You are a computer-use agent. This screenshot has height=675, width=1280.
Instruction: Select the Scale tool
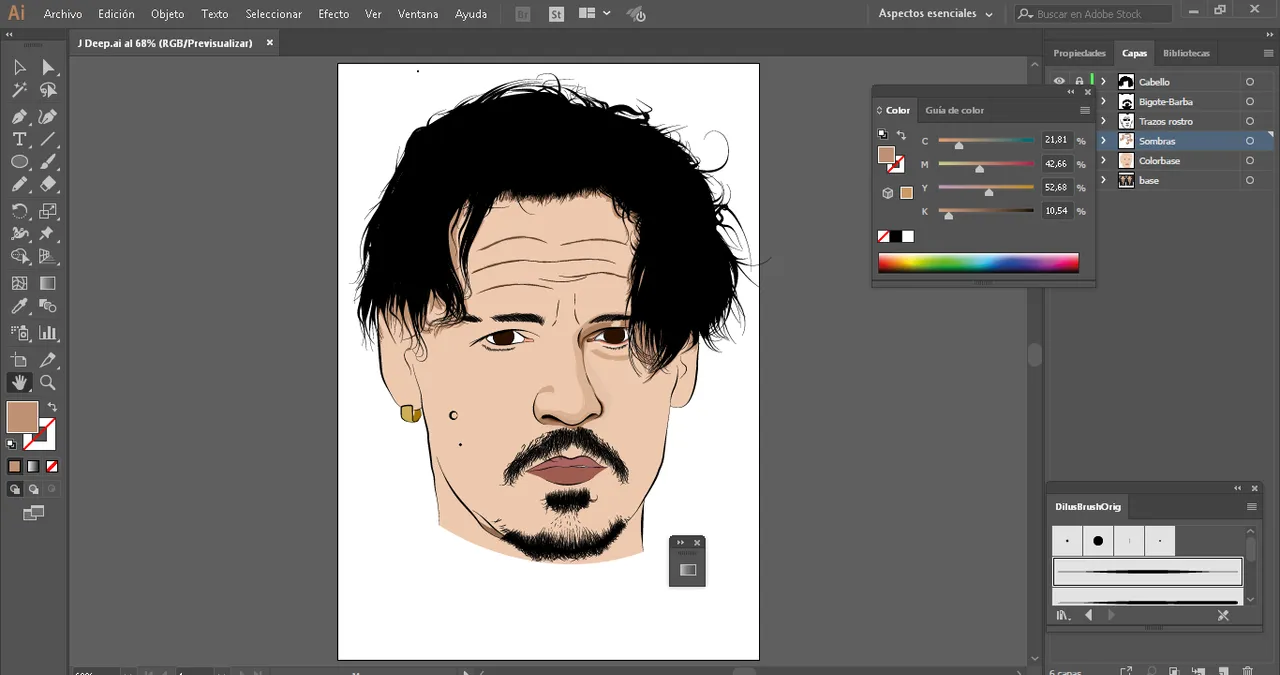tap(47, 211)
